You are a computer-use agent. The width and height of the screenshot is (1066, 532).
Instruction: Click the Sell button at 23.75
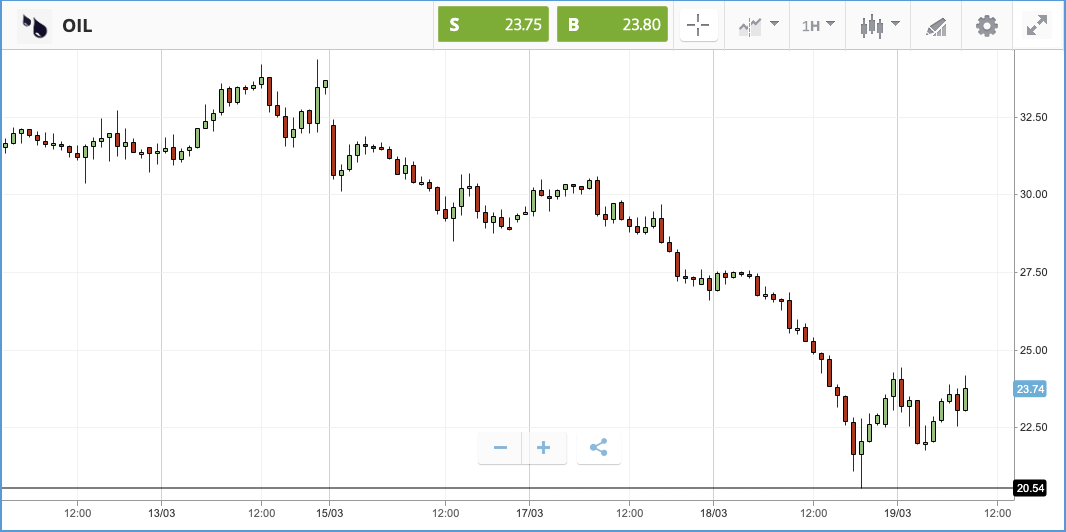pos(493,25)
